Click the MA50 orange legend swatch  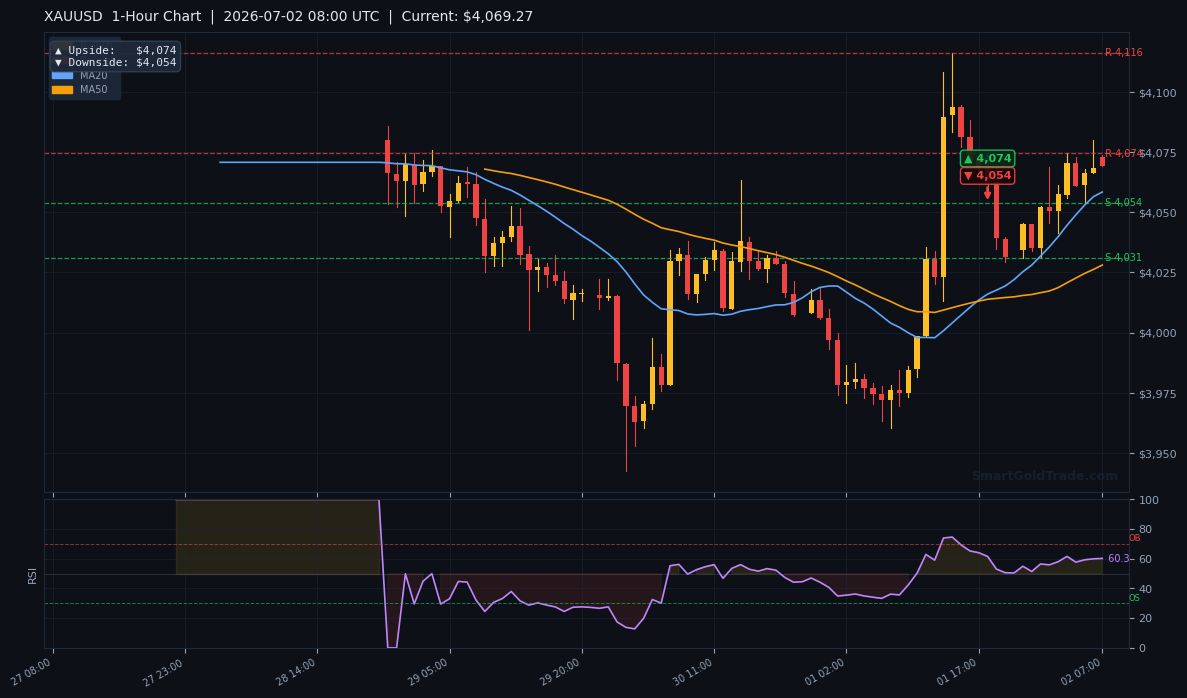(x=62, y=89)
